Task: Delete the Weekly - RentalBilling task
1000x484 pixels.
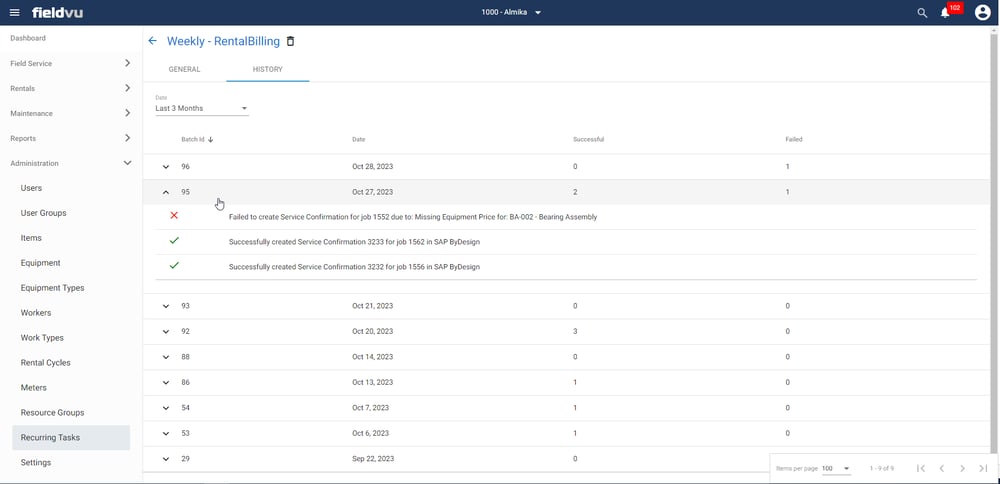Action: click(x=291, y=41)
